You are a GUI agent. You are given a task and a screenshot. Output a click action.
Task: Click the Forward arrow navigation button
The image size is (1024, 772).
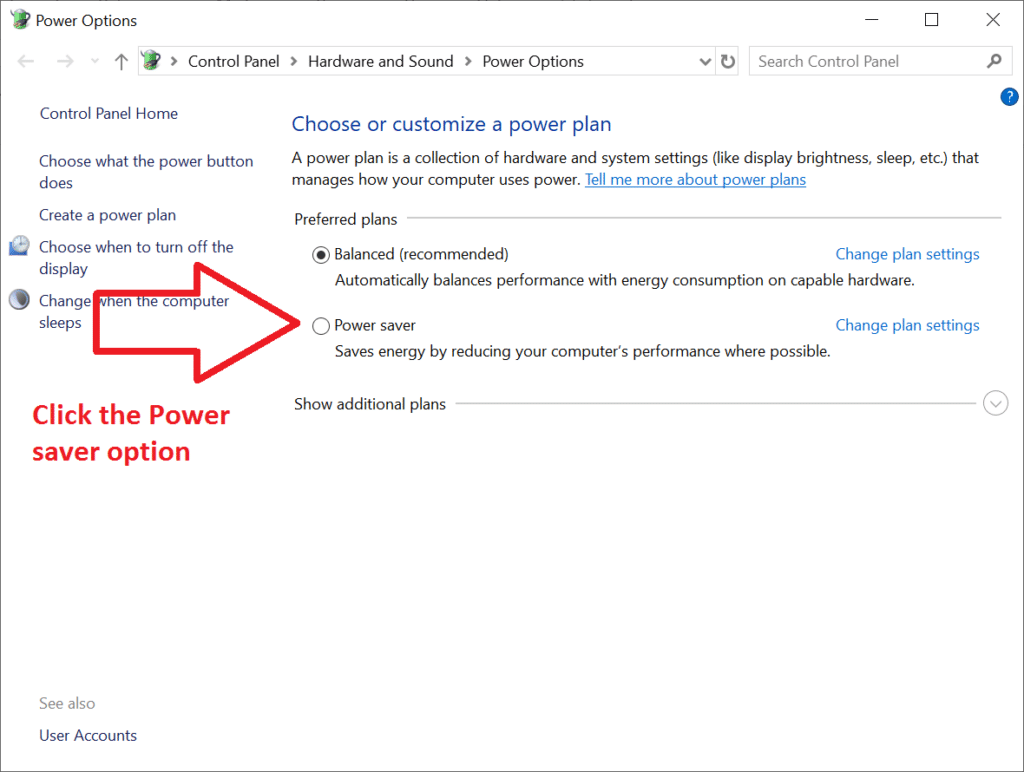point(65,62)
